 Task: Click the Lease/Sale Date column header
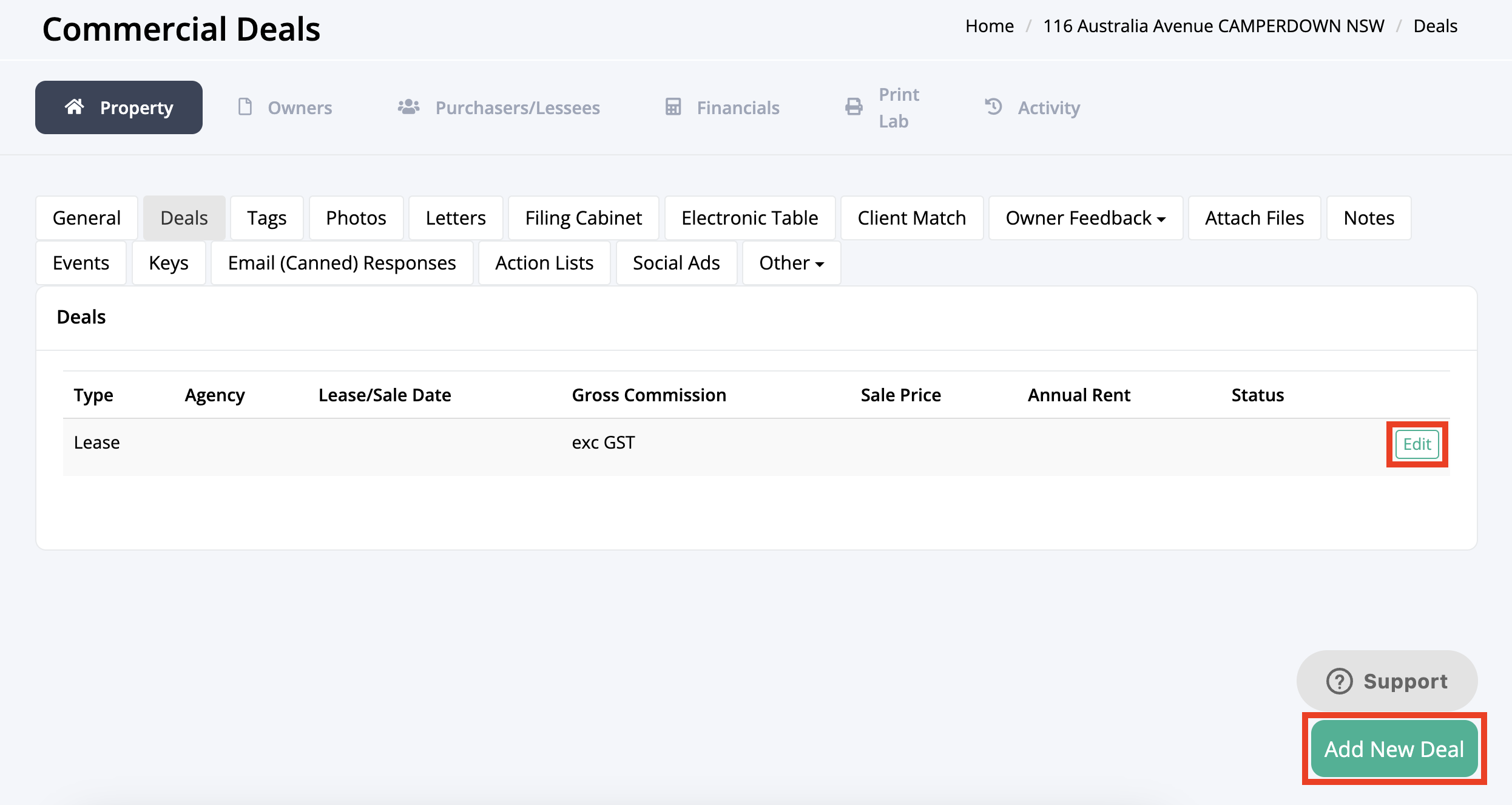385,395
